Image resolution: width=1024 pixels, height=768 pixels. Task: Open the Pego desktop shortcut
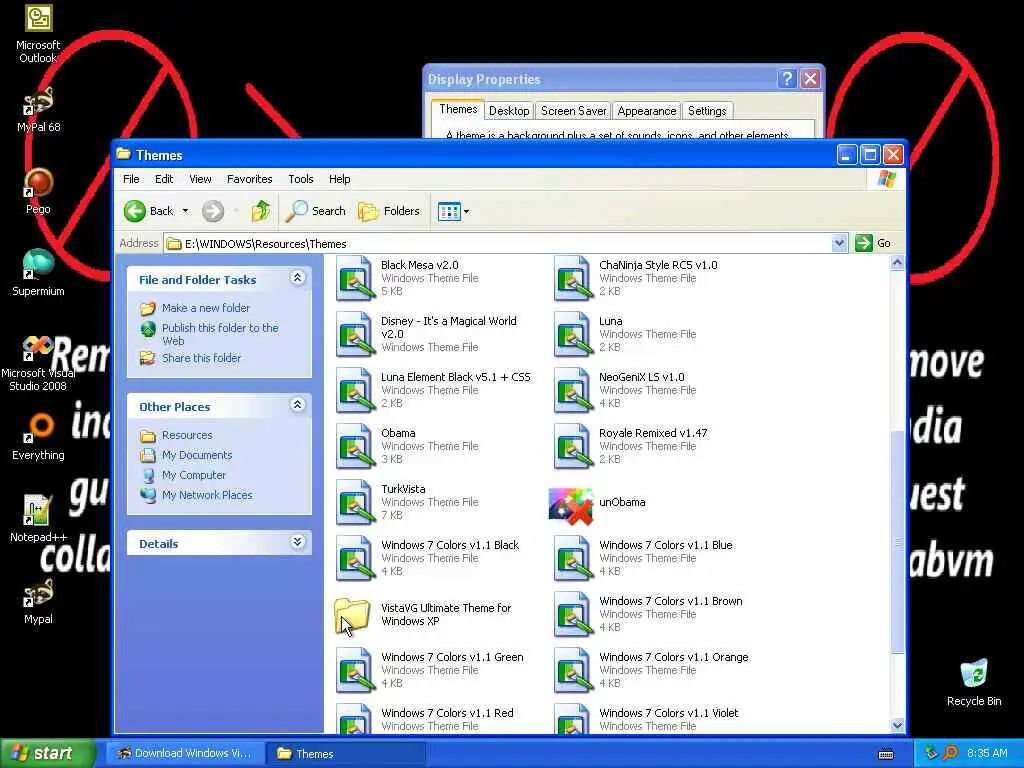(38, 191)
